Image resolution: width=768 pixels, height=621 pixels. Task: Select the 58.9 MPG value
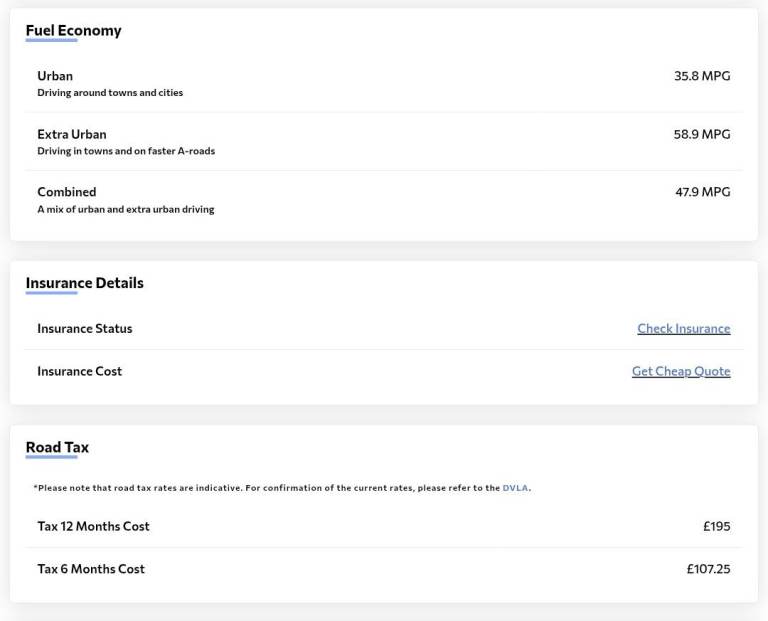(701, 134)
